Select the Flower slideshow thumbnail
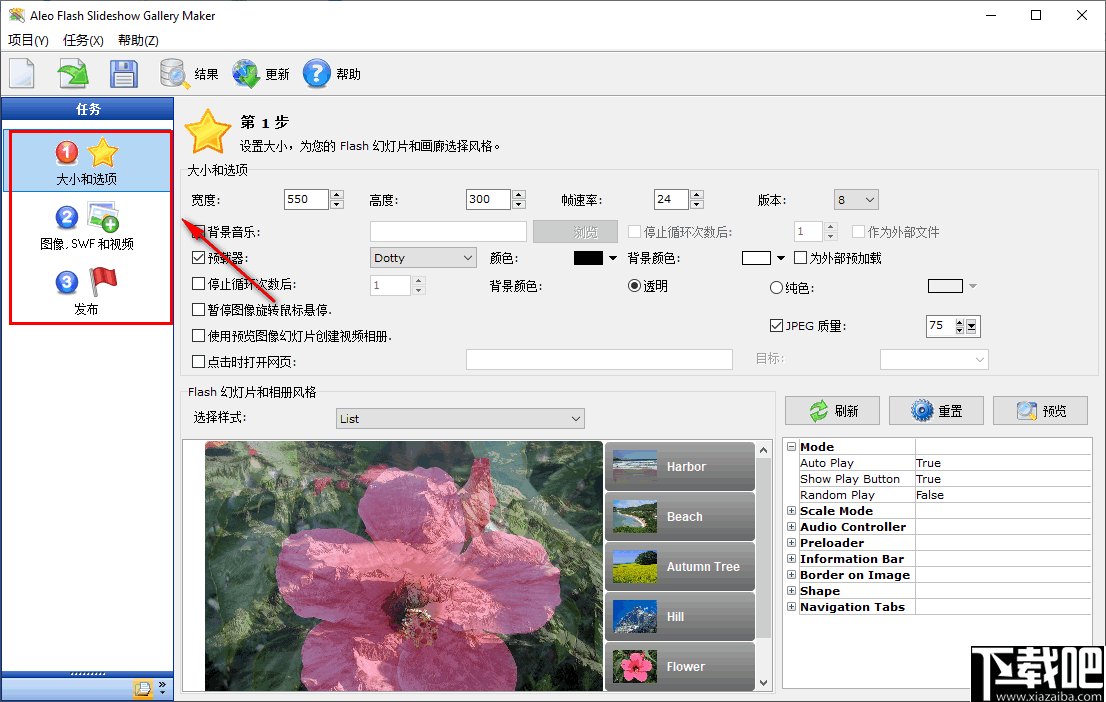1106x702 pixels. [679, 666]
